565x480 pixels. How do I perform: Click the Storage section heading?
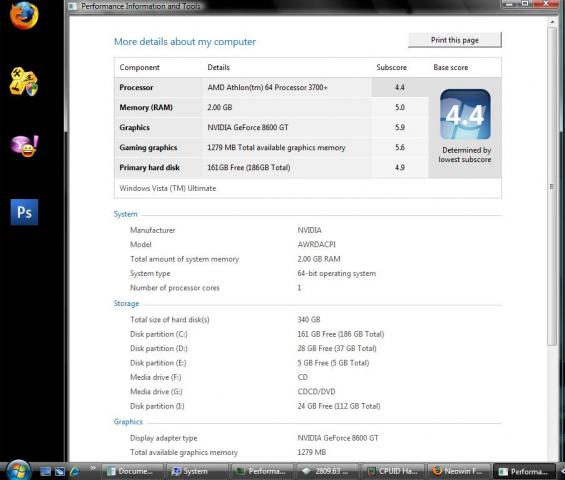pyautogui.click(x=126, y=303)
